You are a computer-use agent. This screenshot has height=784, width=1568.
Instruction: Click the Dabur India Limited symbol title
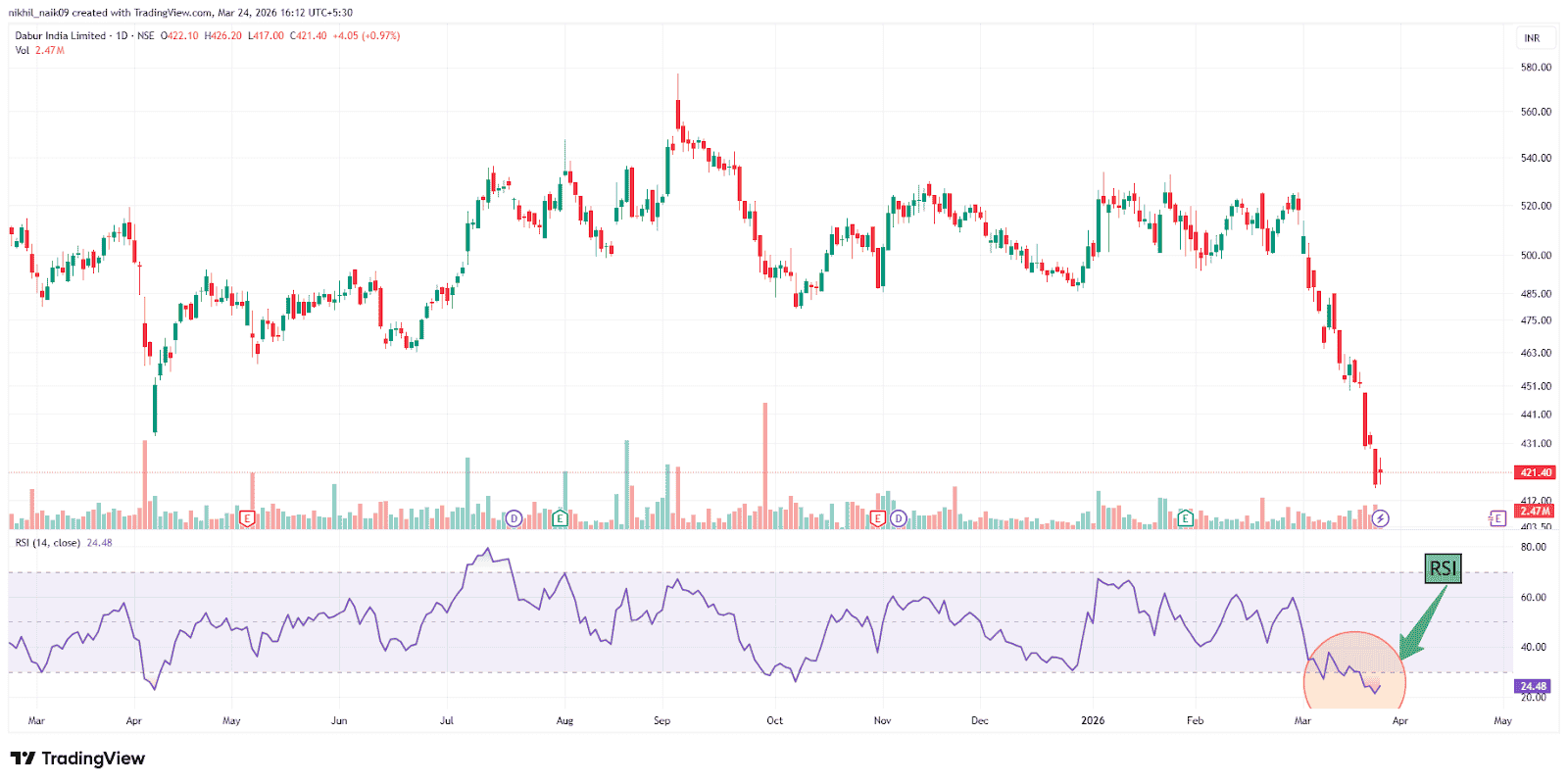click(x=61, y=35)
